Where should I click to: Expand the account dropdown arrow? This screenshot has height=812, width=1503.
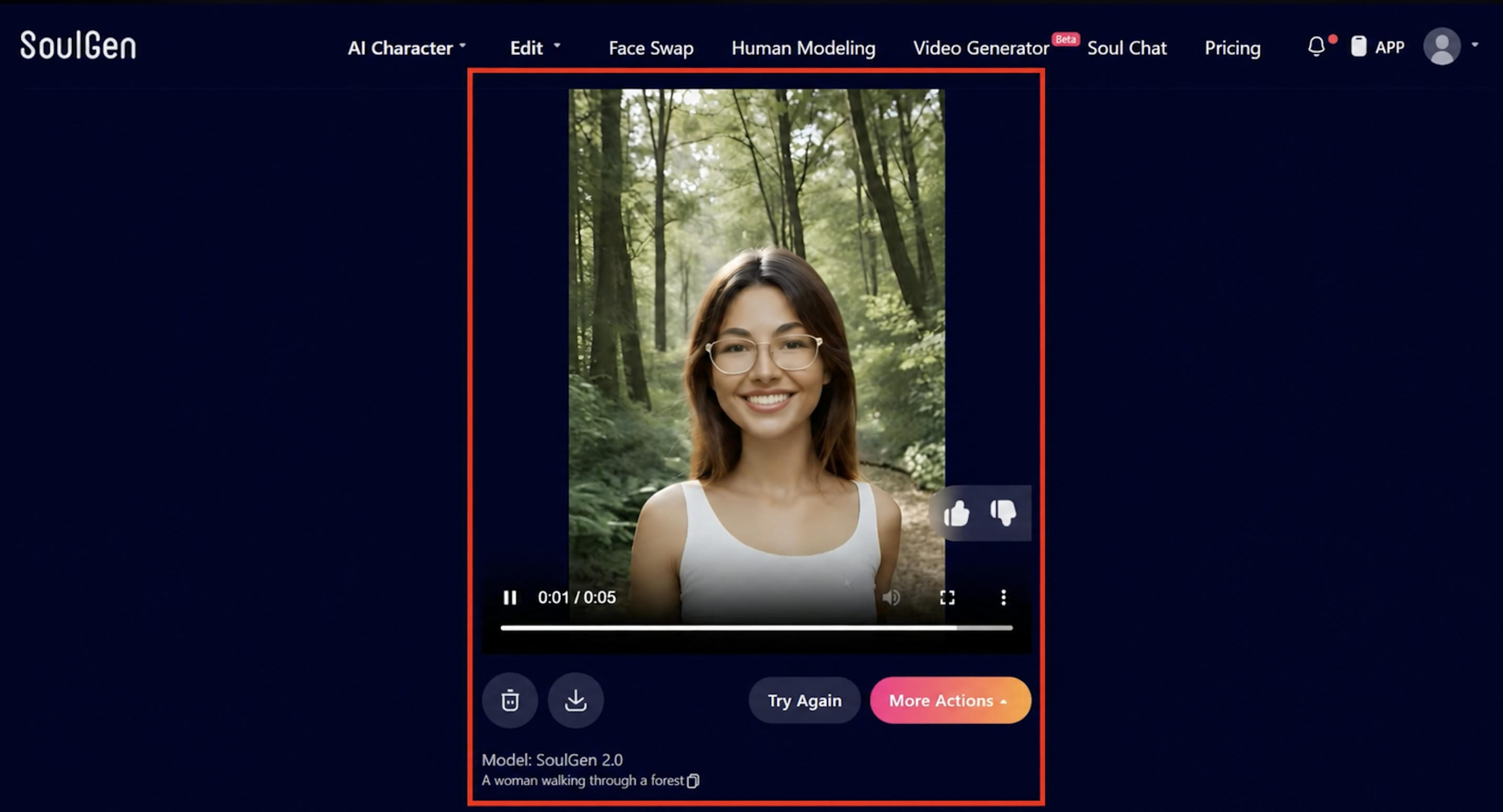coord(1475,45)
